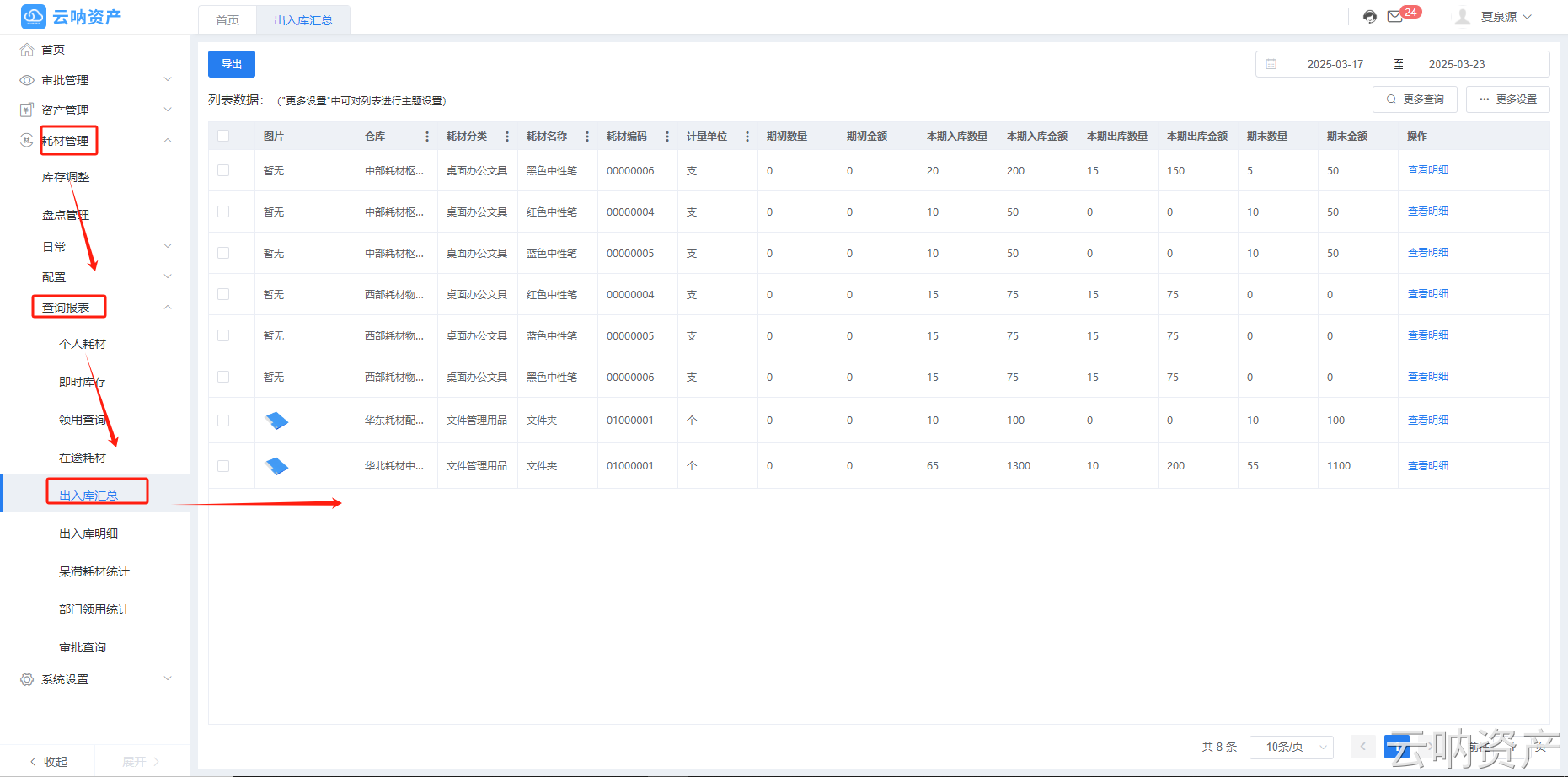Open 出入库明细 in the sidebar
This screenshot has width=1568, height=777.
point(88,533)
